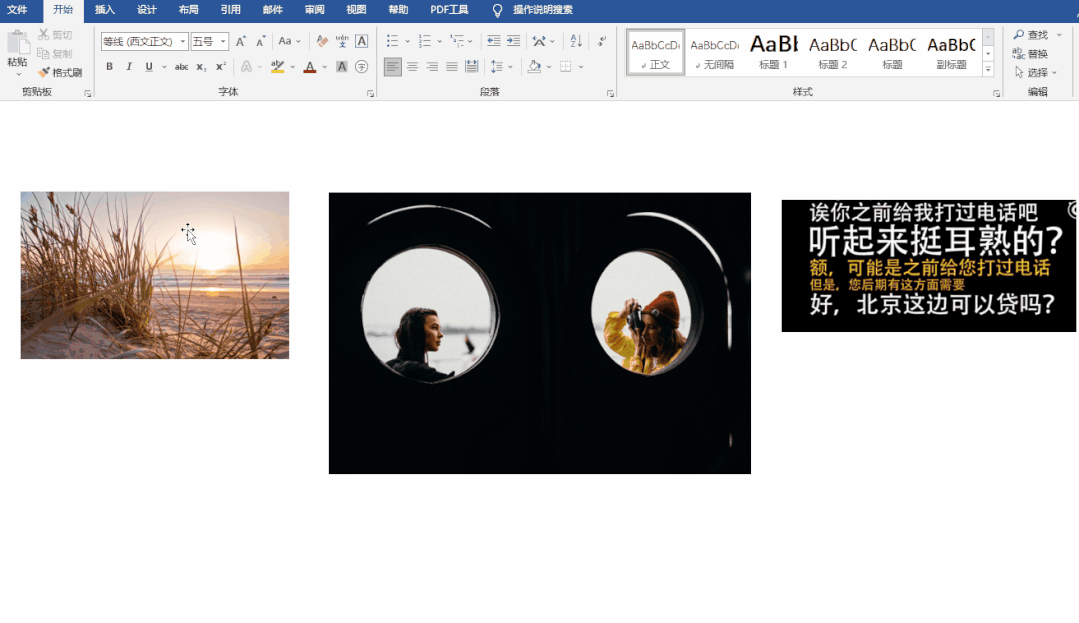
Task: Click the increase indent icon
Action: [x=513, y=41]
